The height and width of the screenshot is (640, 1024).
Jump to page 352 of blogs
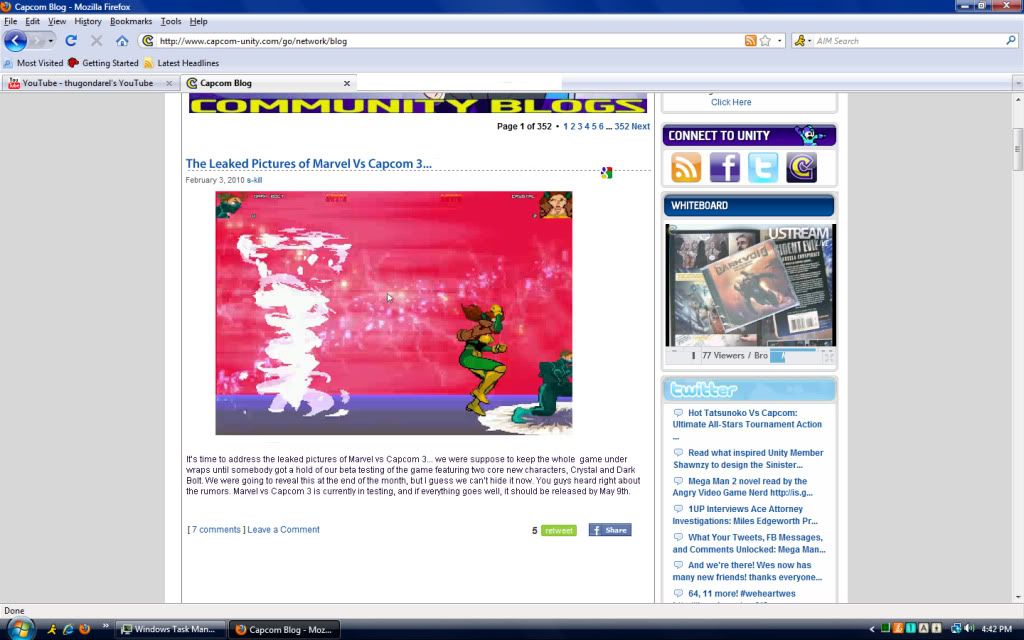[x=622, y=127]
